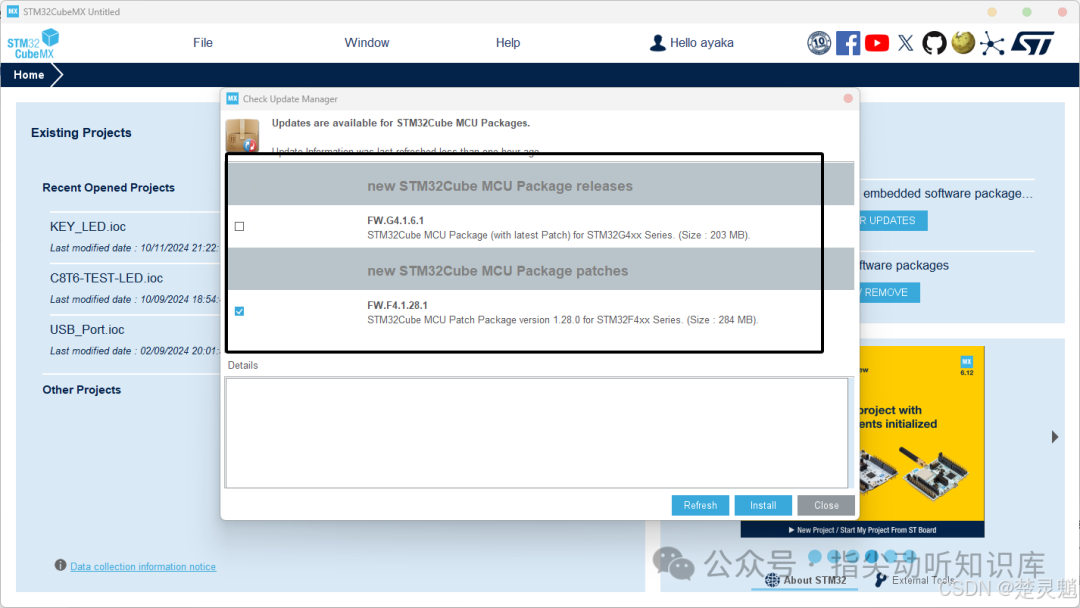Show next banner with right arrow
The height and width of the screenshot is (608, 1080).
pos(1055,437)
